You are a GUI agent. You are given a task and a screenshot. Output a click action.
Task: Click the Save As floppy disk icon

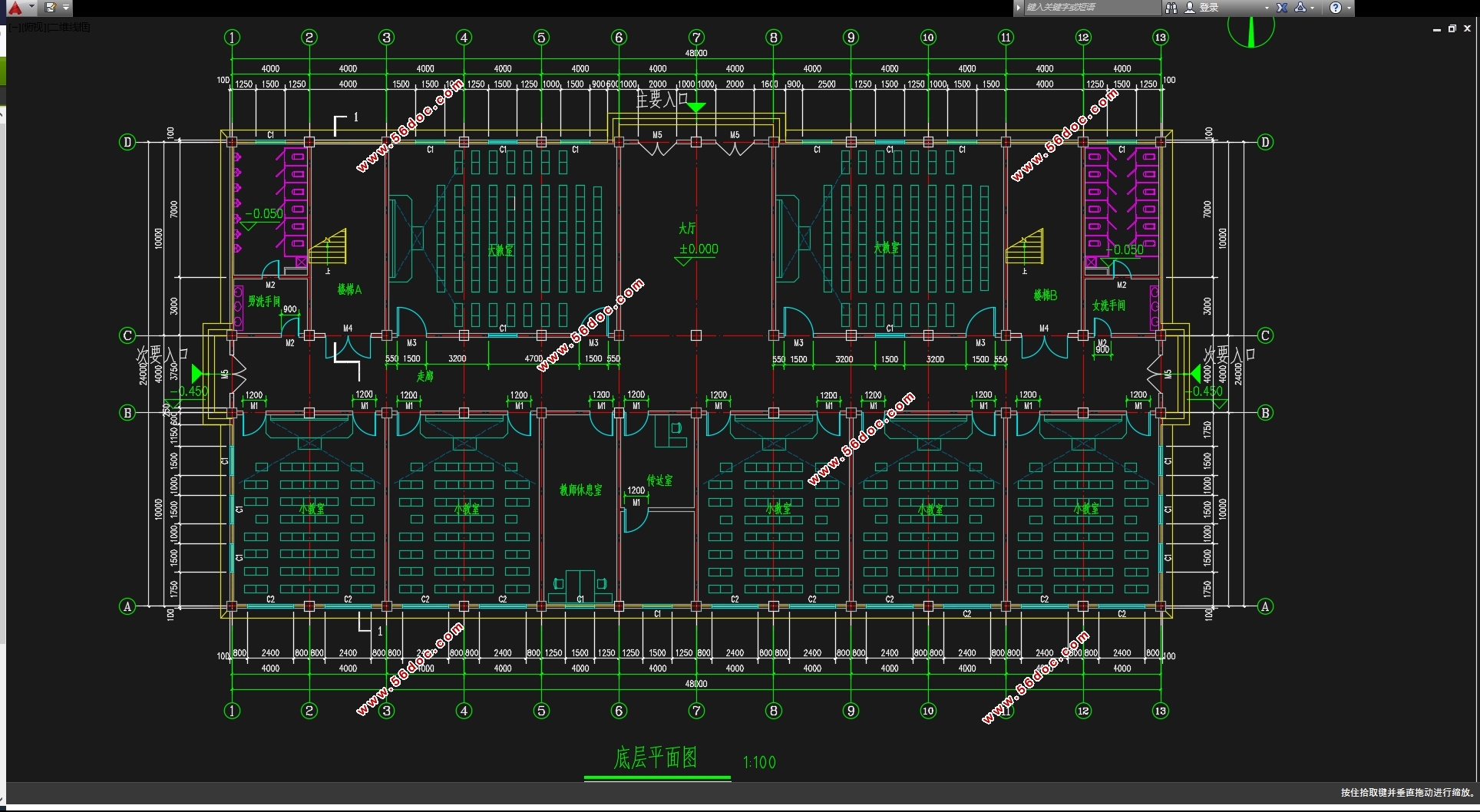pyautogui.click(x=51, y=8)
